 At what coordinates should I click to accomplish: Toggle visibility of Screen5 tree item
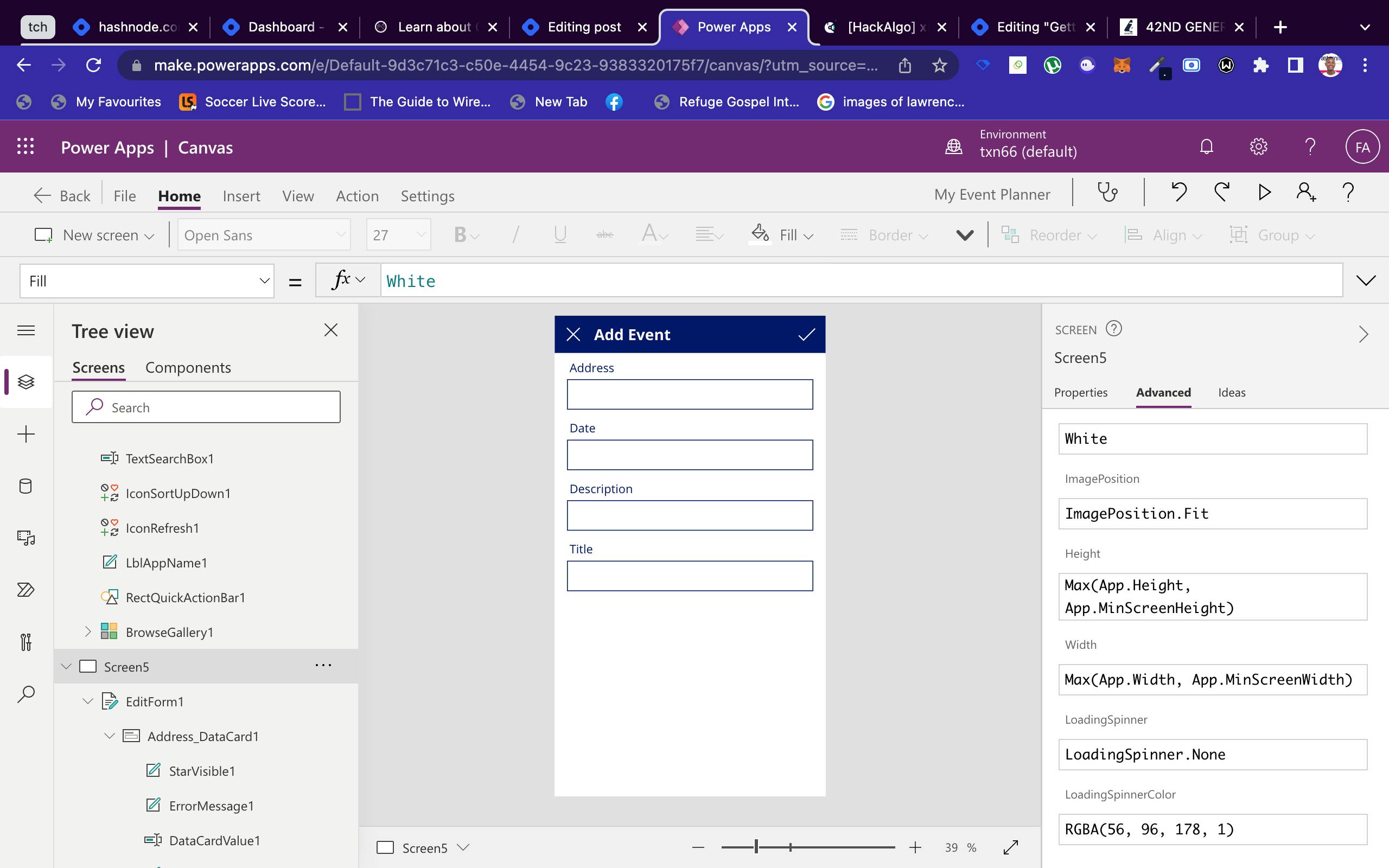click(65, 666)
